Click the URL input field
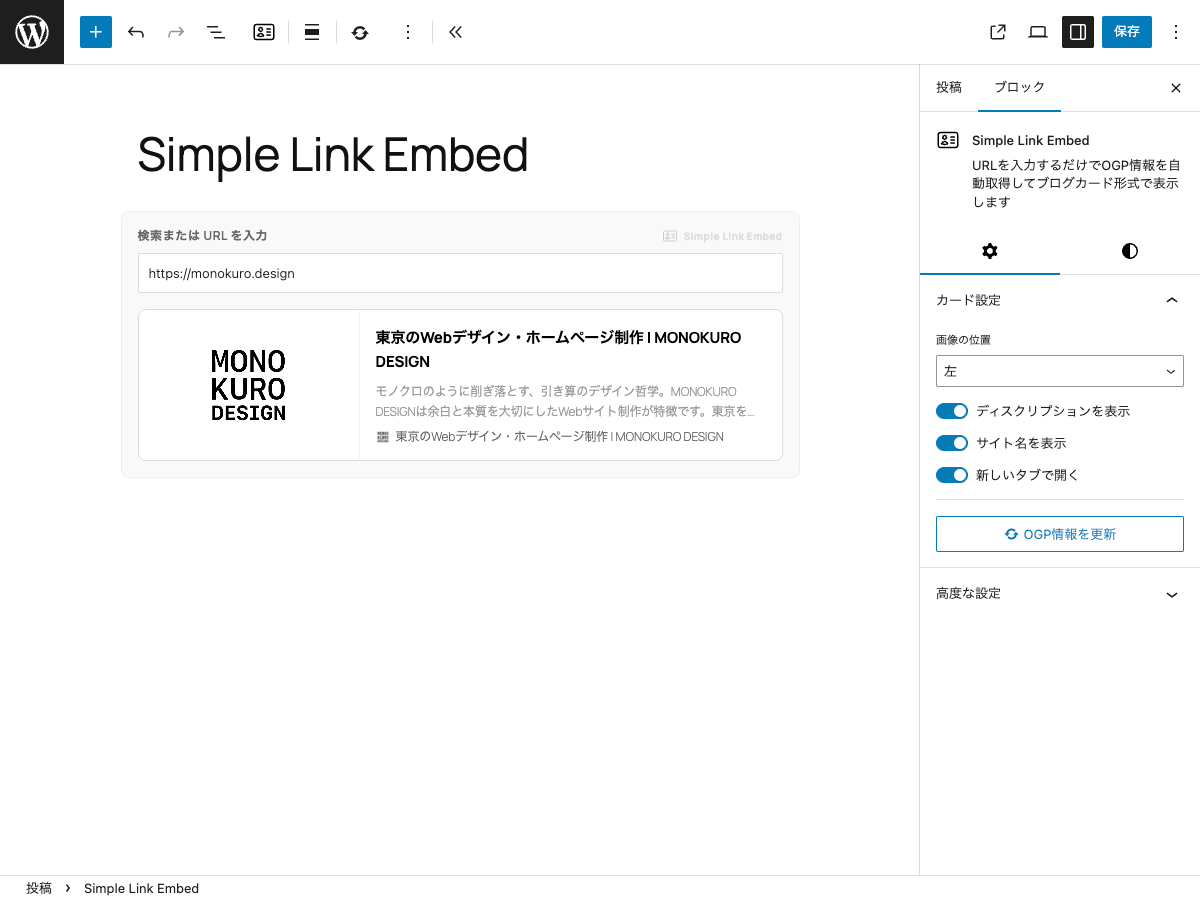Screen dimensions: 1200x900 point(460,273)
